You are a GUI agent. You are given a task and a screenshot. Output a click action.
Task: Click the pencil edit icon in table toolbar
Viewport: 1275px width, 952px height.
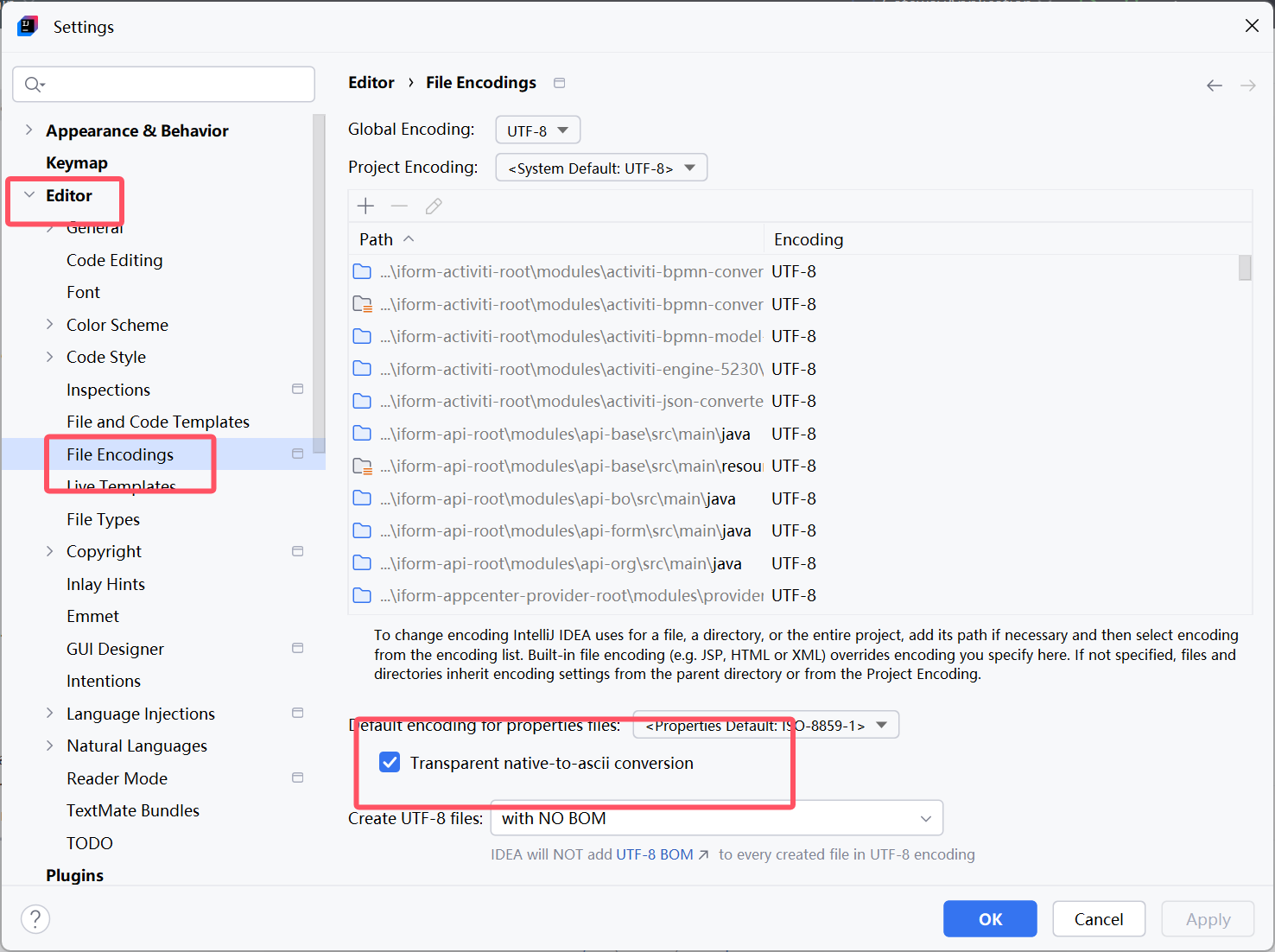(x=434, y=206)
